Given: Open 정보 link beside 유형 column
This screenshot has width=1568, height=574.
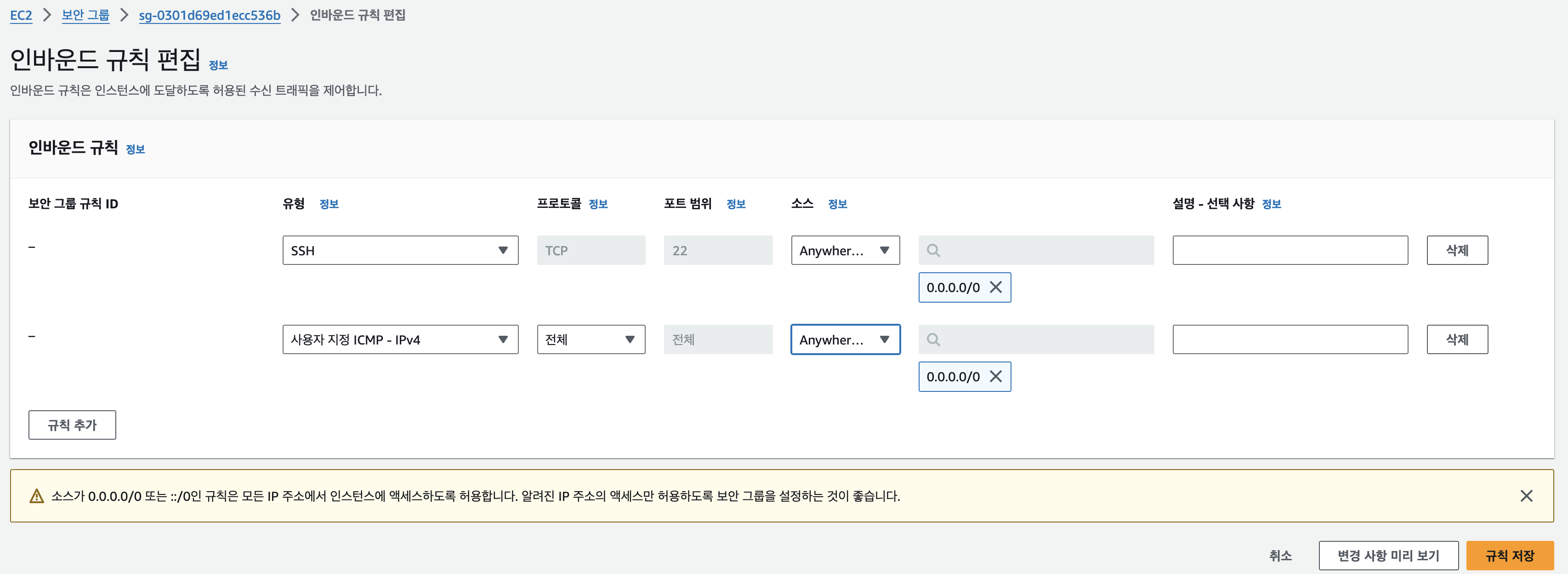Looking at the screenshot, I should point(329,204).
